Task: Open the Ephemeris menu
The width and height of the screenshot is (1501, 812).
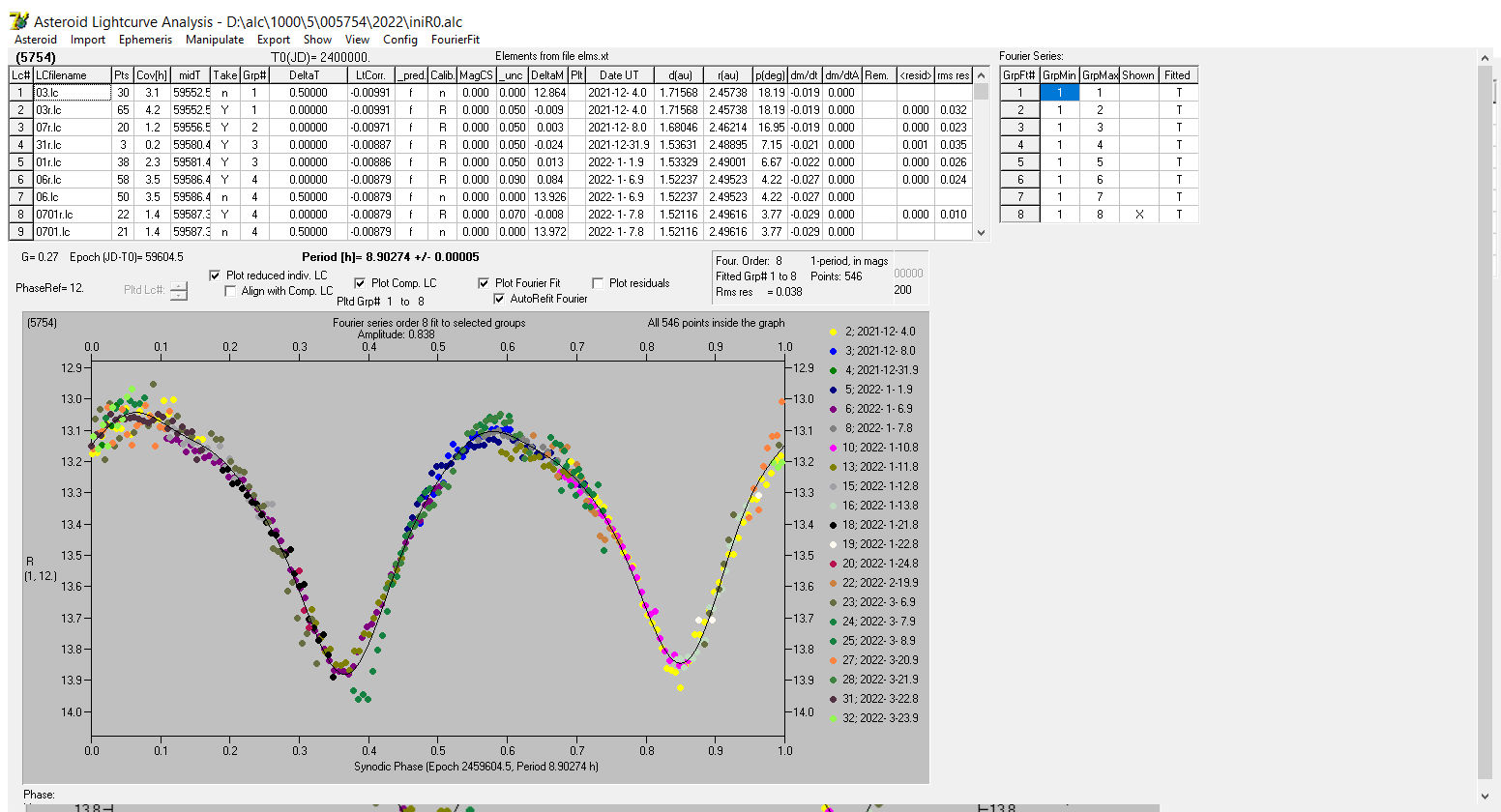Action: point(145,40)
